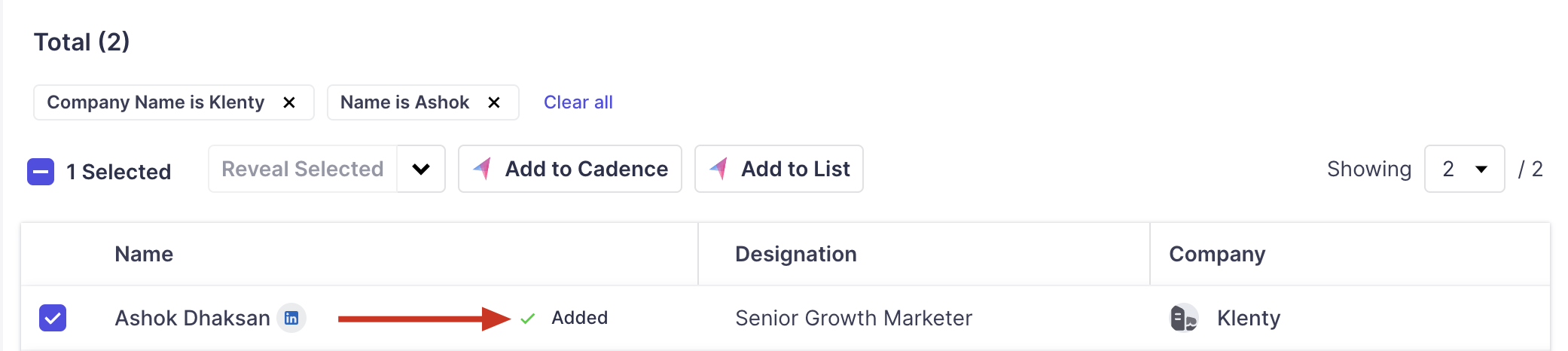Click the Designation column header

[795, 254]
